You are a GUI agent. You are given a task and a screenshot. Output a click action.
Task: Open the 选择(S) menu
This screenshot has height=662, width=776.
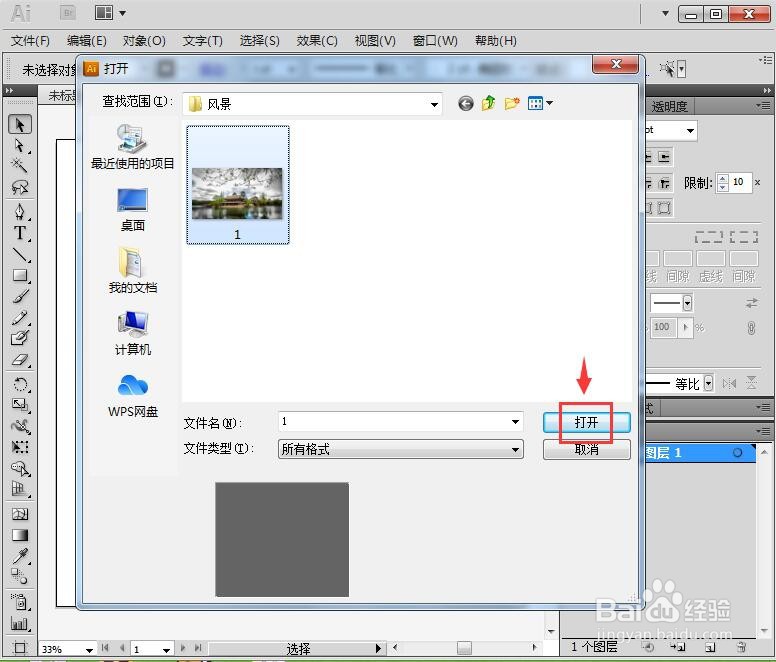point(259,41)
